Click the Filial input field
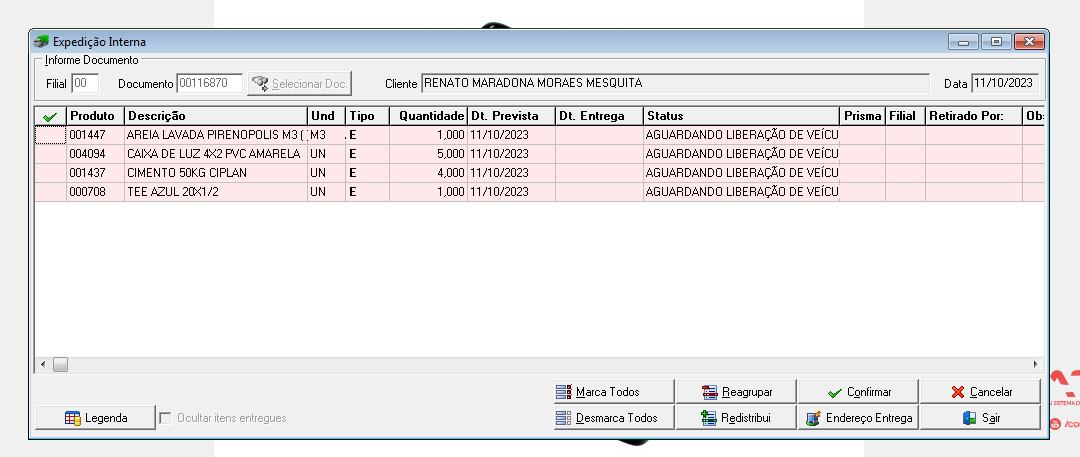Image resolution: width=1080 pixels, height=457 pixels. [85, 83]
